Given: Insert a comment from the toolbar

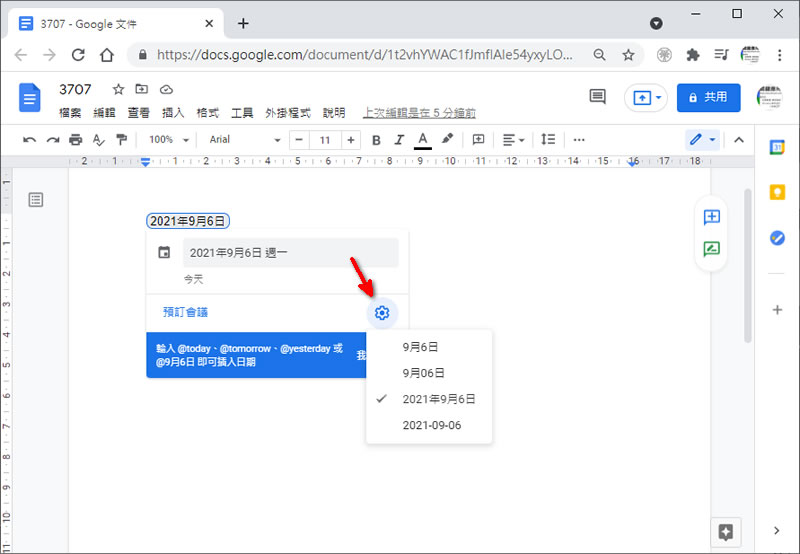Looking at the screenshot, I should [478, 140].
